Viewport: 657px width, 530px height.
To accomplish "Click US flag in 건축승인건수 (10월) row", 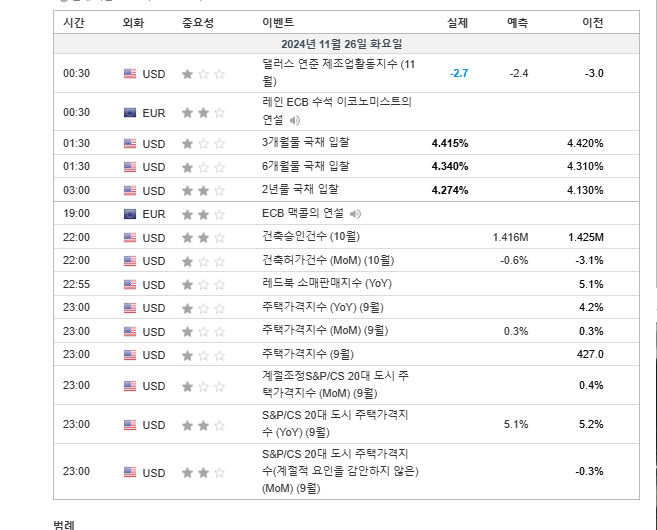I will click(x=130, y=238).
